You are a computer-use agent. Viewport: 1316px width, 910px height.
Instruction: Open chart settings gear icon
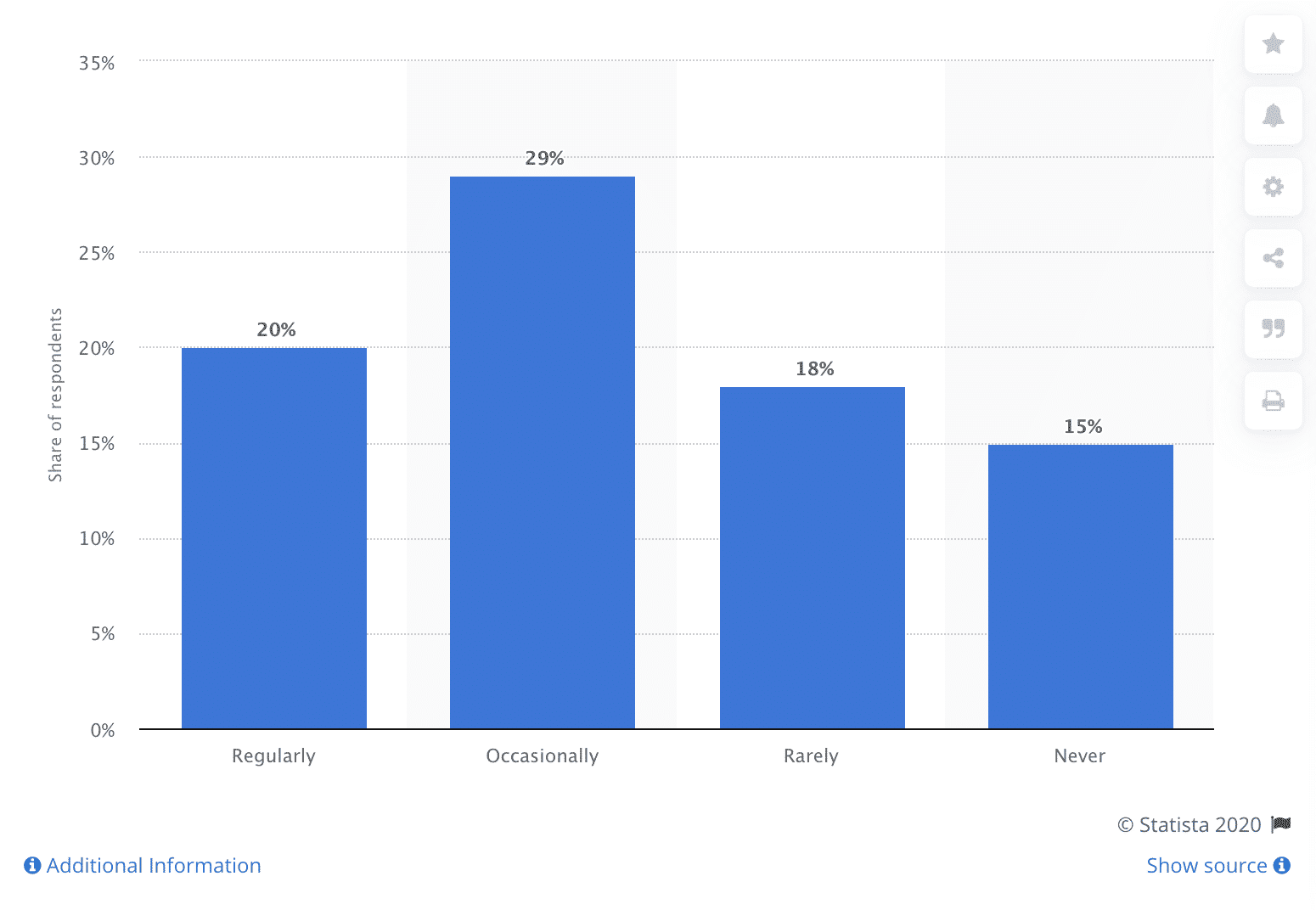[x=1273, y=187]
